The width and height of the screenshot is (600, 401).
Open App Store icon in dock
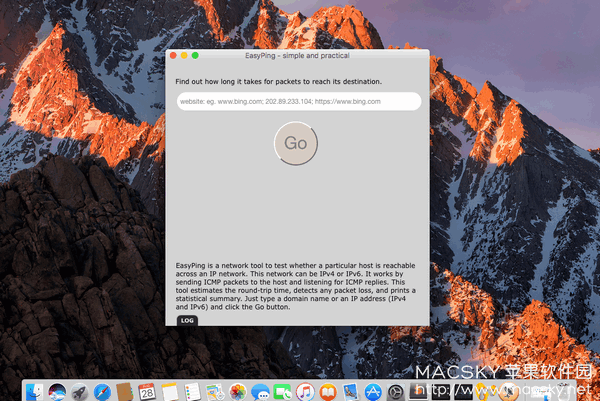click(x=373, y=392)
